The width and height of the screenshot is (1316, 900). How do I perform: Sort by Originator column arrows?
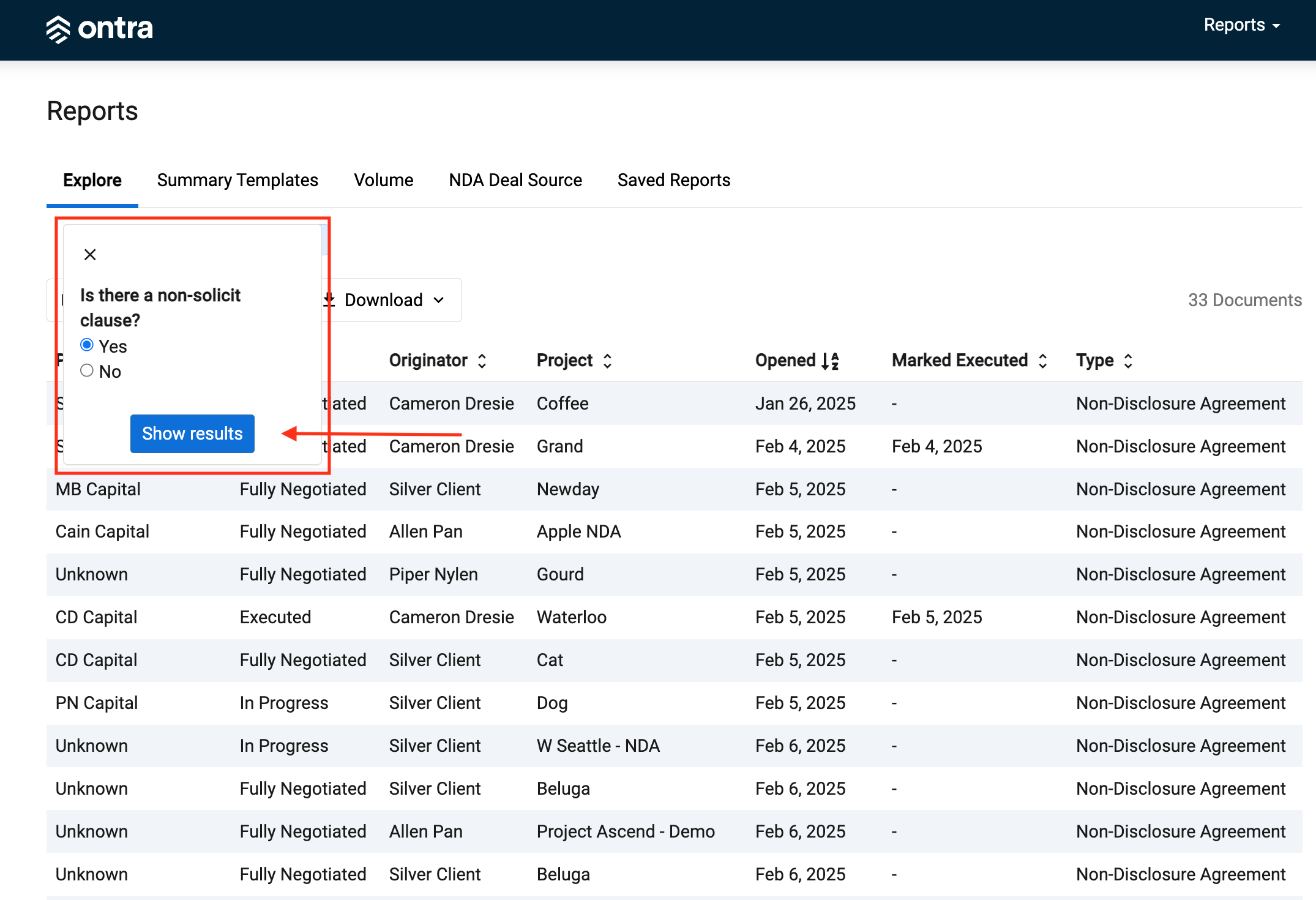click(x=482, y=361)
